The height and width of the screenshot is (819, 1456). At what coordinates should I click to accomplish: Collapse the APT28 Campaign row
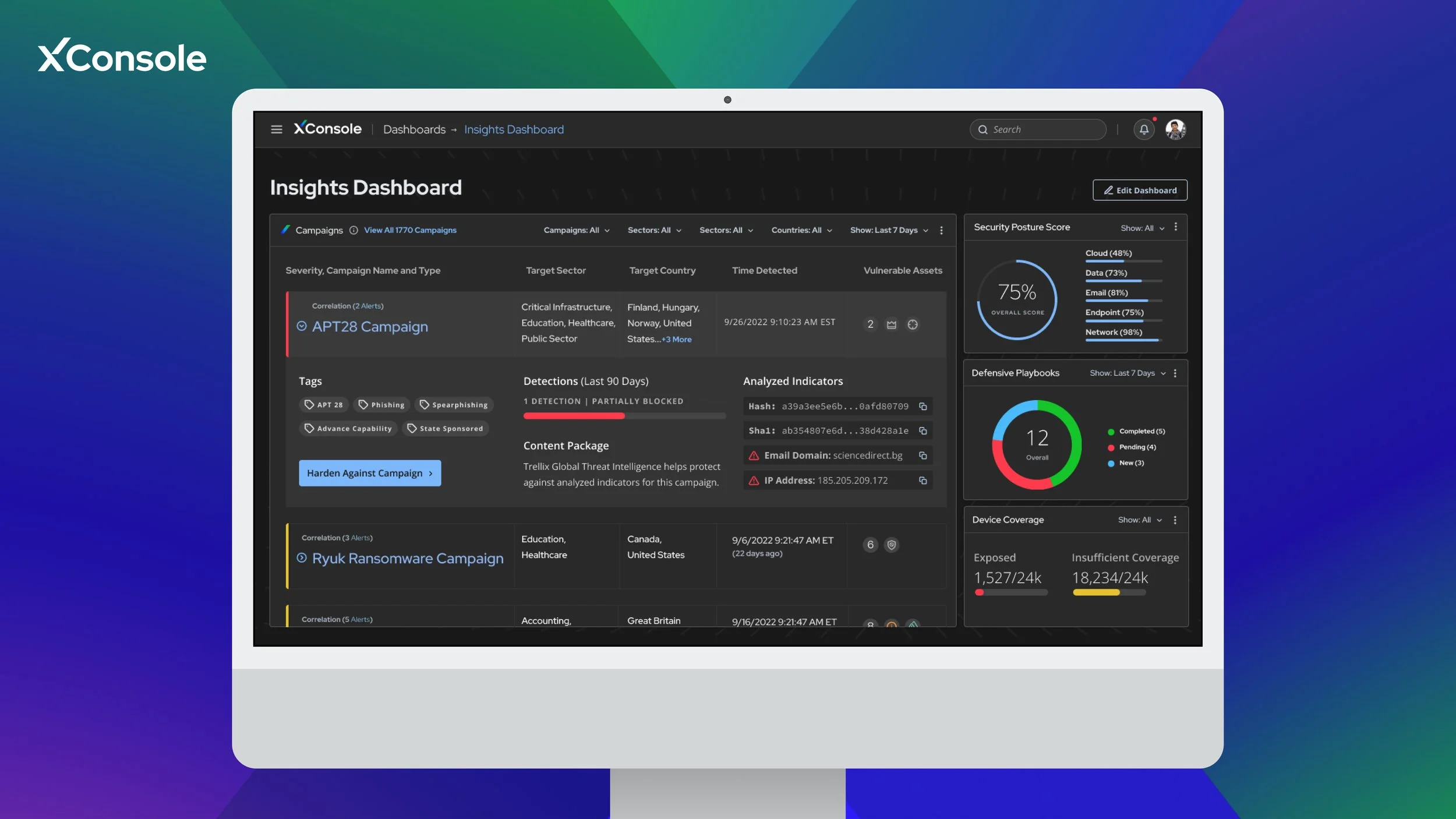coord(302,326)
